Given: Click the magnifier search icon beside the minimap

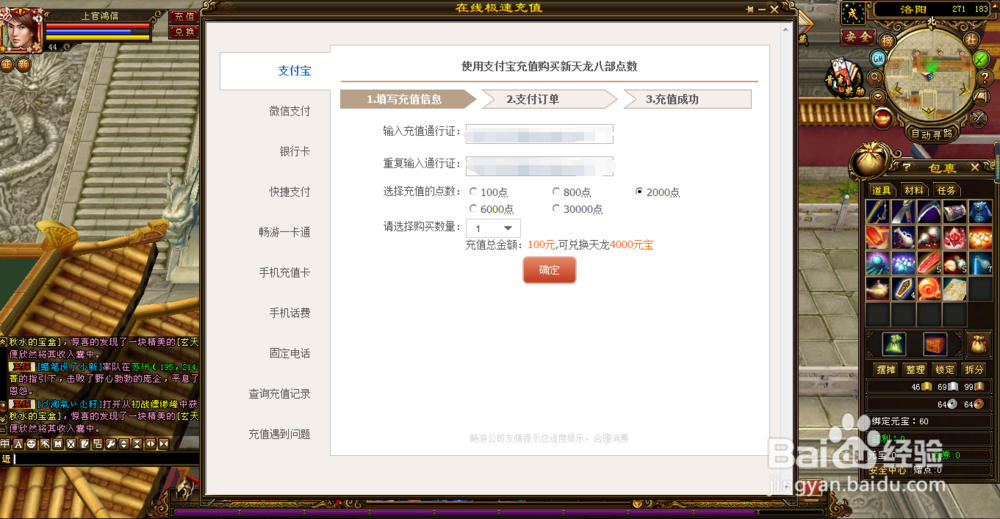Looking at the screenshot, I should (876, 77).
